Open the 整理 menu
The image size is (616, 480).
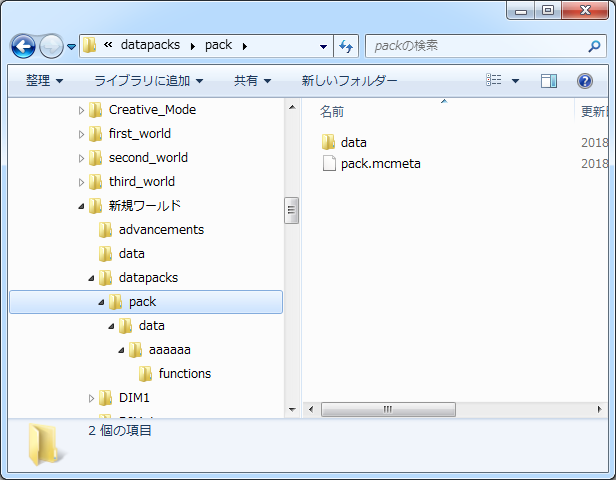coord(44,81)
